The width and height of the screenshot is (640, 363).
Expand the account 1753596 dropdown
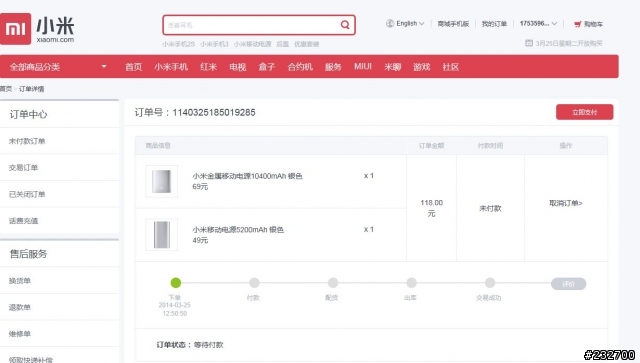(x=538, y=24)
